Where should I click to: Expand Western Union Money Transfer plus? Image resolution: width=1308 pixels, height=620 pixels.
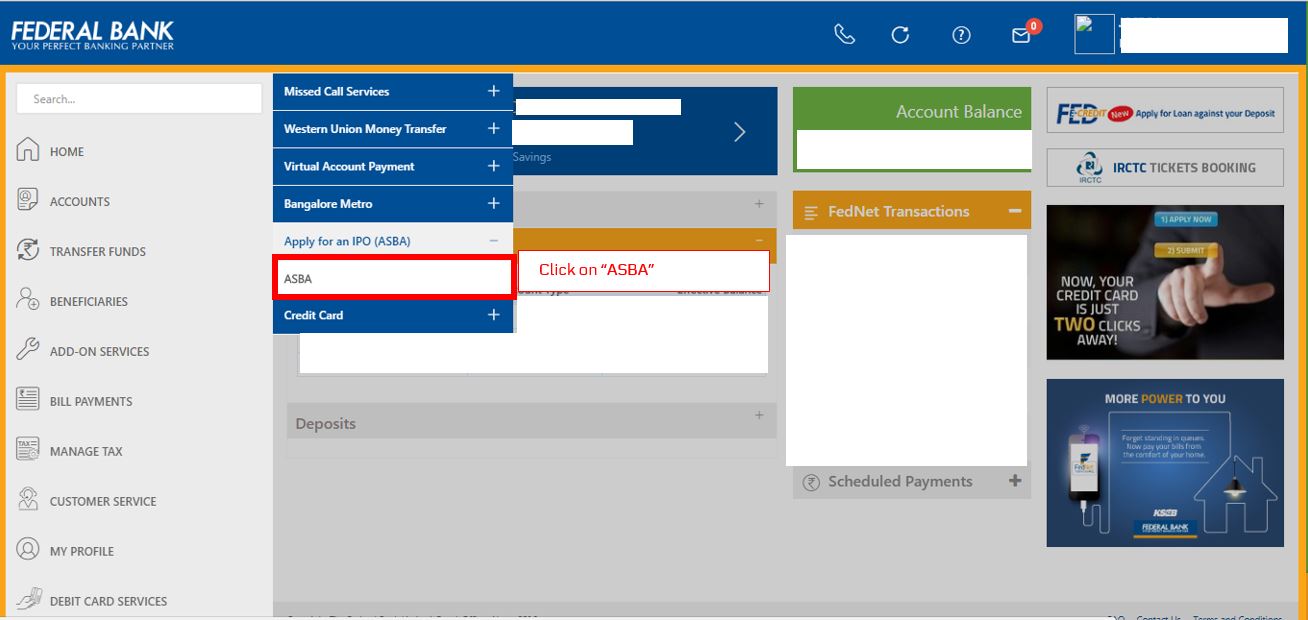tap(493, 128)
